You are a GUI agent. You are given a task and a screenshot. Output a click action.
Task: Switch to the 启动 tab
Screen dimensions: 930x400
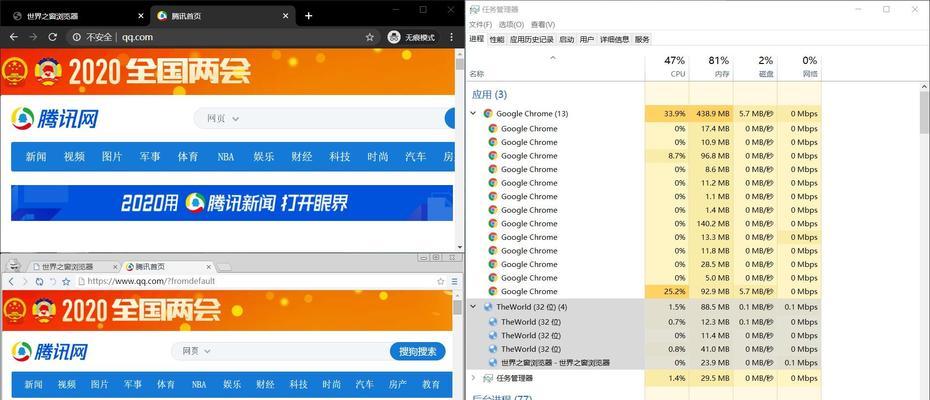[566, 39]
